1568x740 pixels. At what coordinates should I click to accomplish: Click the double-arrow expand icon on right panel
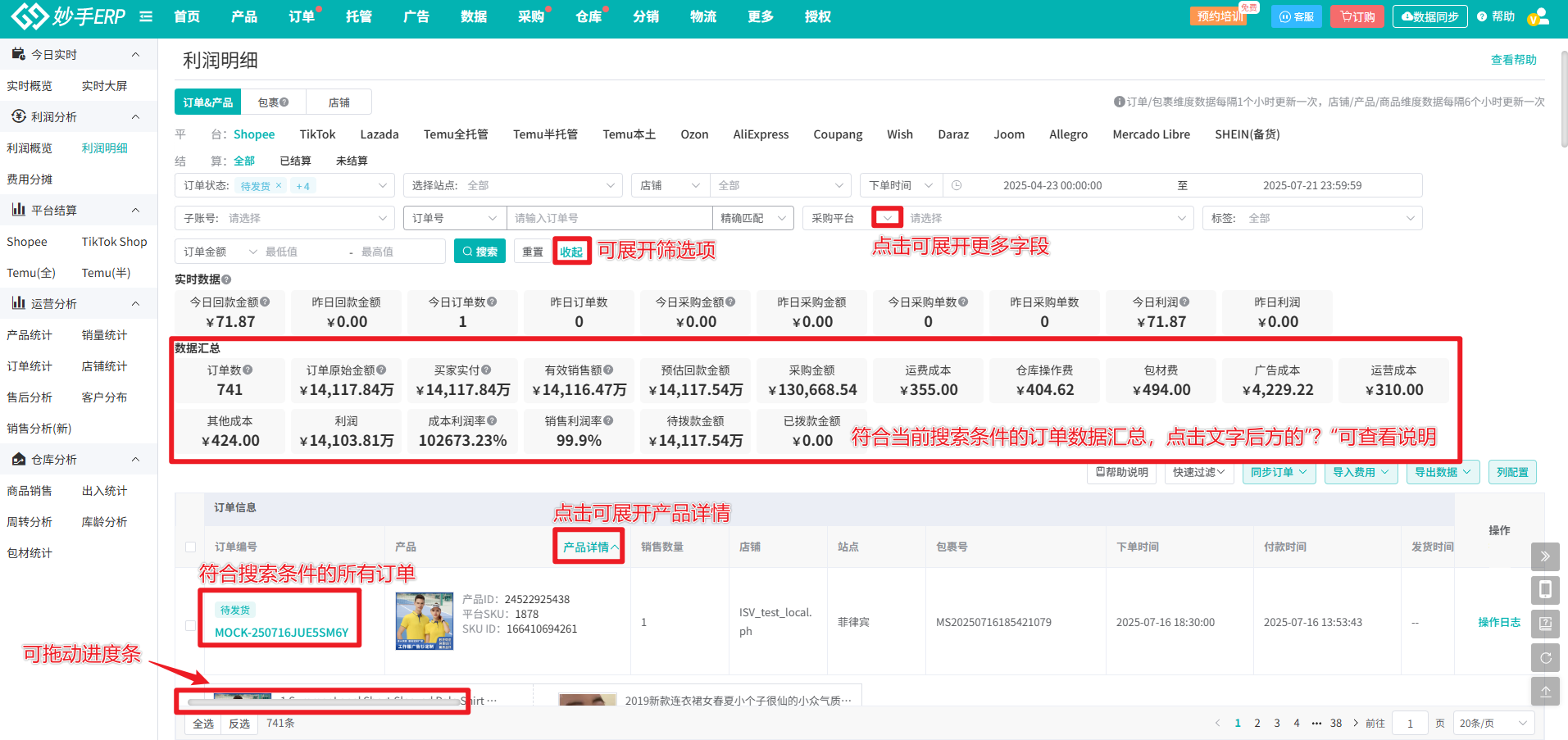1545,556
